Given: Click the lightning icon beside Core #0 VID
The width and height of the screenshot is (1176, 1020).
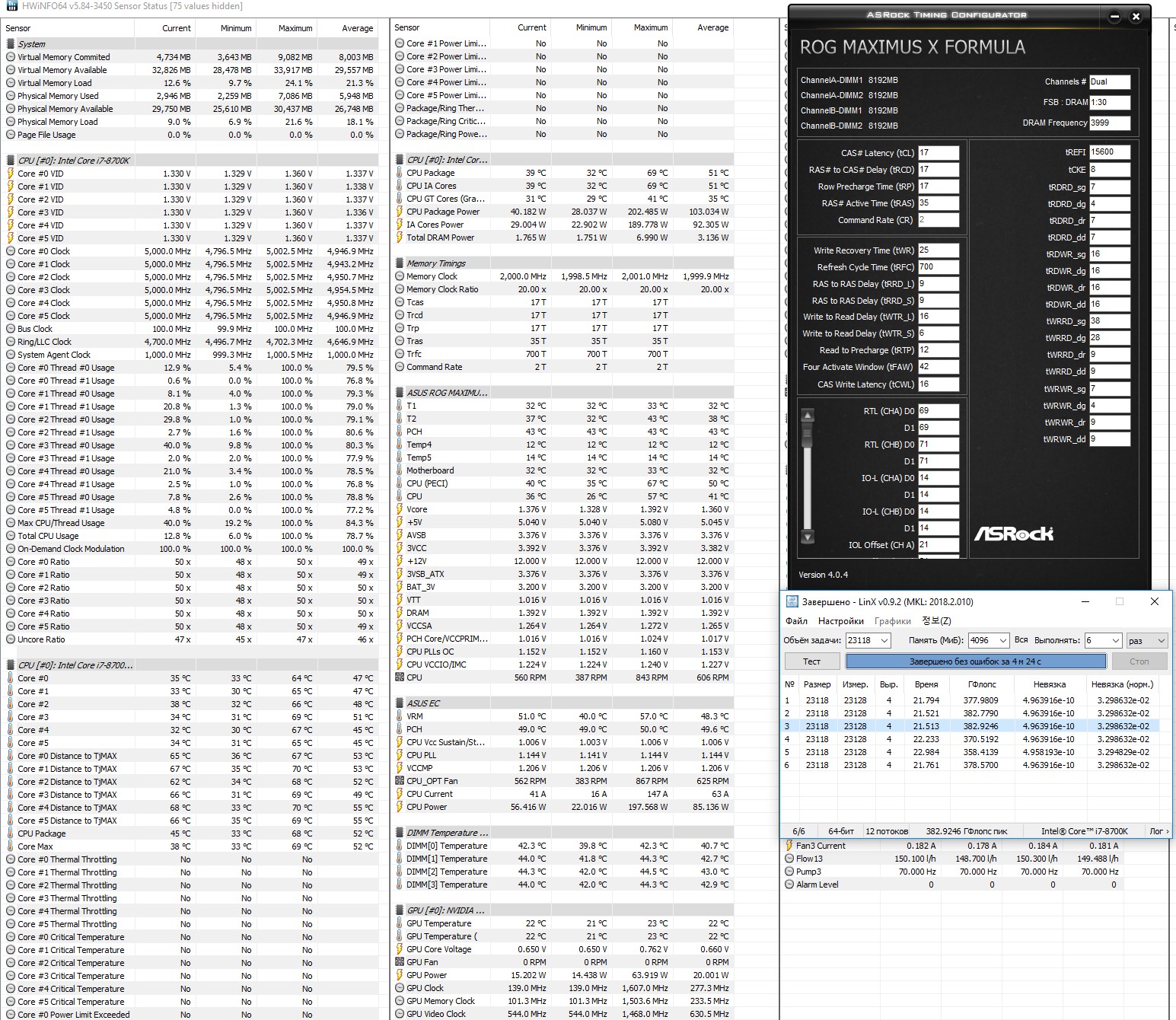Looking at the screenshot, I should [11, 174].
